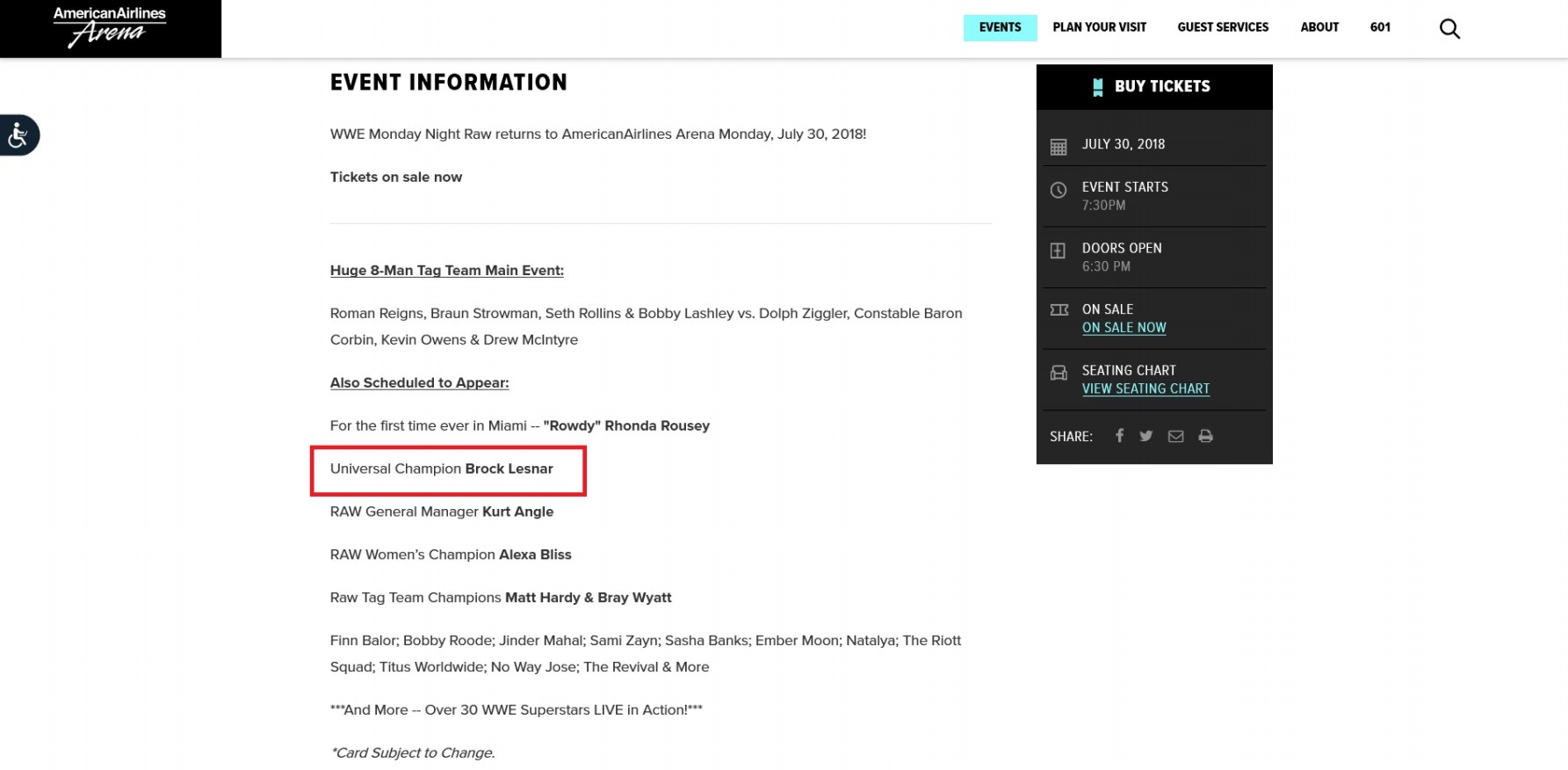Click the calendar icon beside July 30, 2018
This screenshot has width=1568, height=770.
pyautogui.click(x=1059, y=147)
